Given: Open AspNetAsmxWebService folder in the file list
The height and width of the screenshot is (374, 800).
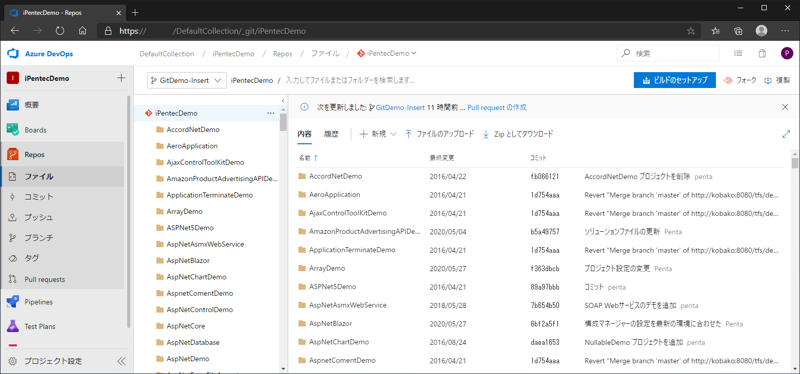Looking at the screenshot, I should (x=347, y=305).
